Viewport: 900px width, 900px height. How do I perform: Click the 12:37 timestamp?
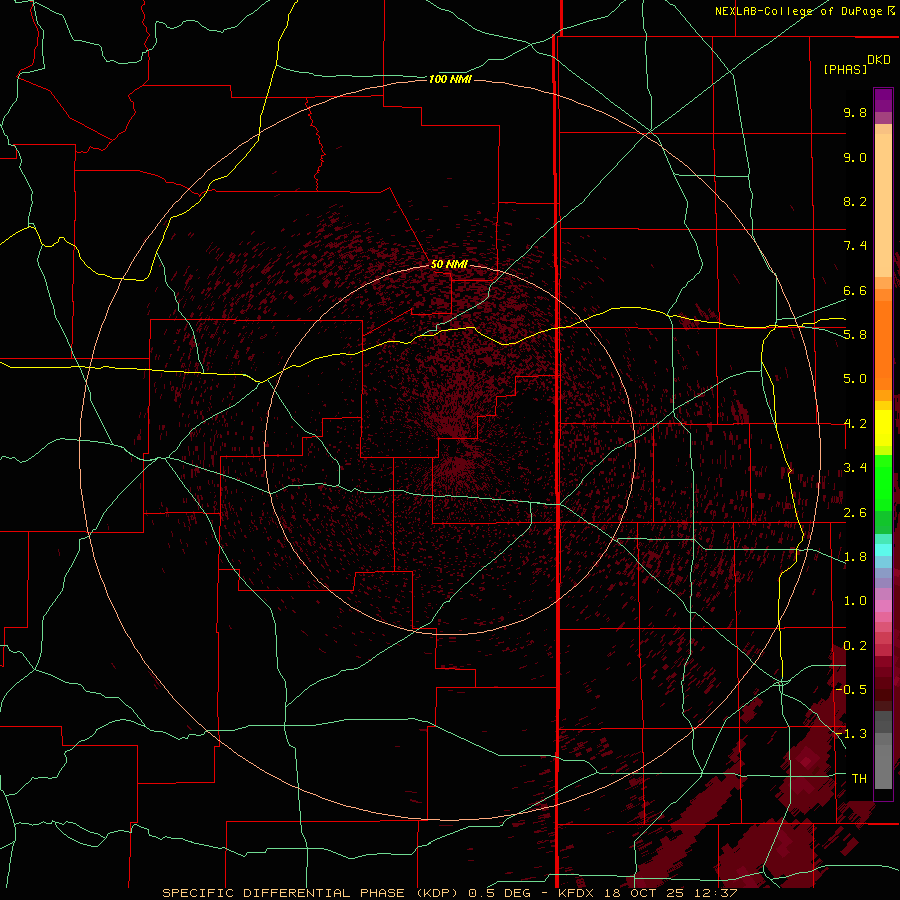(716, 893)
